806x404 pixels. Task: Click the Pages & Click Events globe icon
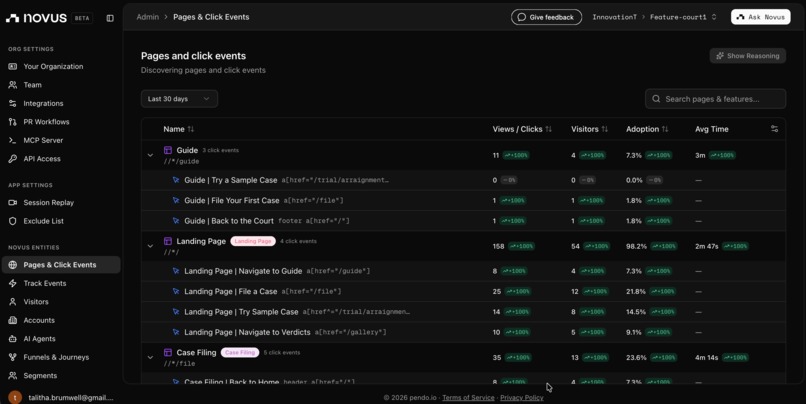[13, 265]
